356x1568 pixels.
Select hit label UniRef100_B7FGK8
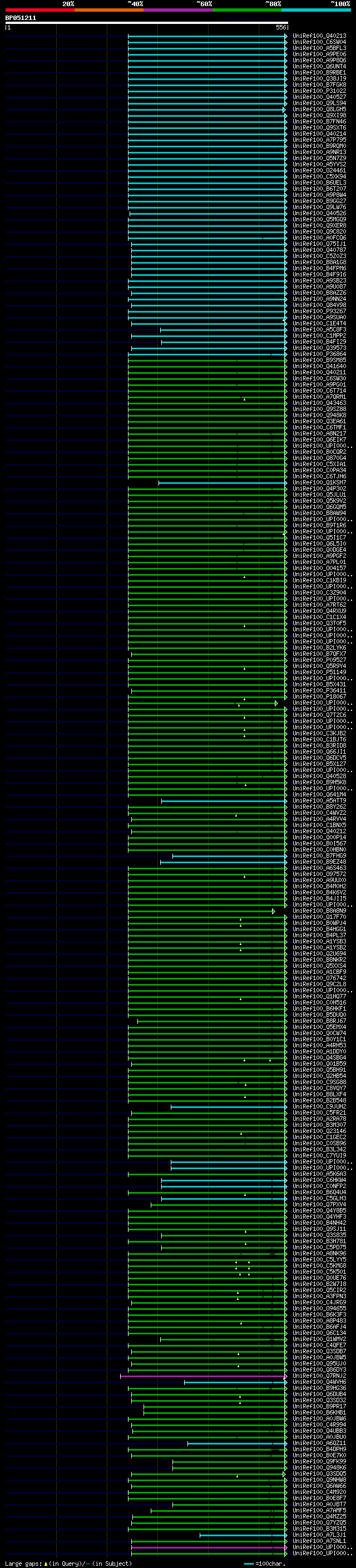319,85
